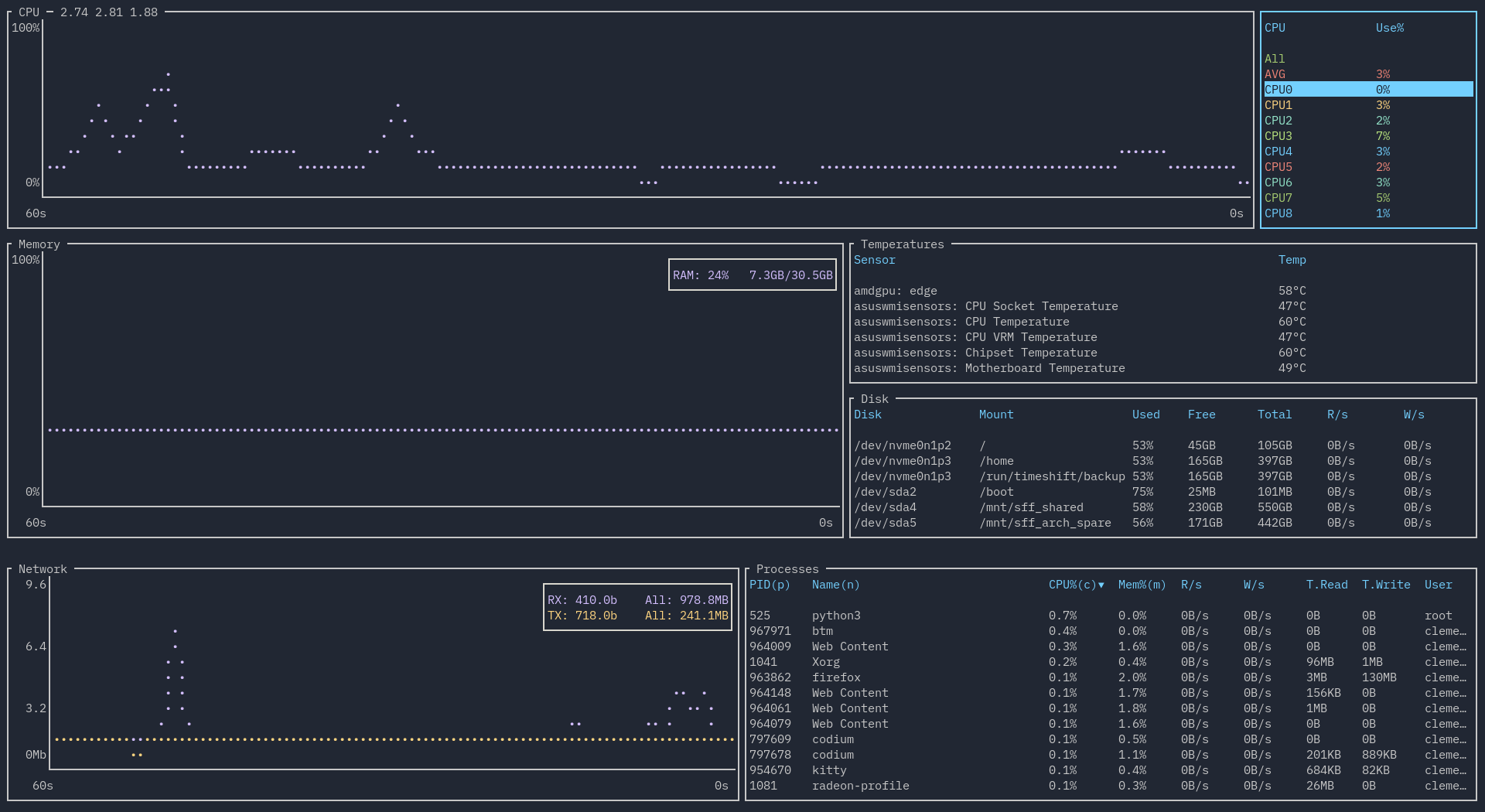Select the firefox process row

[836, 677]
